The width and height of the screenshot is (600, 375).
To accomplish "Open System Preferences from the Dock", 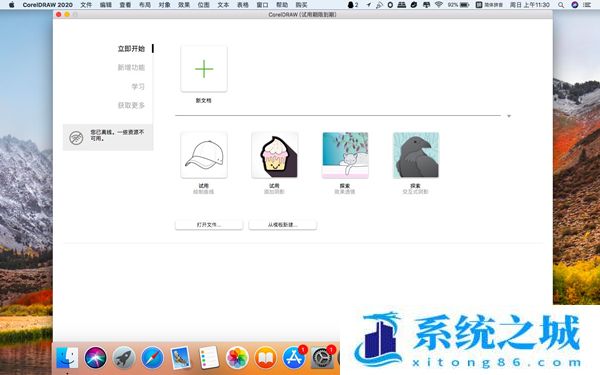I will click(322, 358).
